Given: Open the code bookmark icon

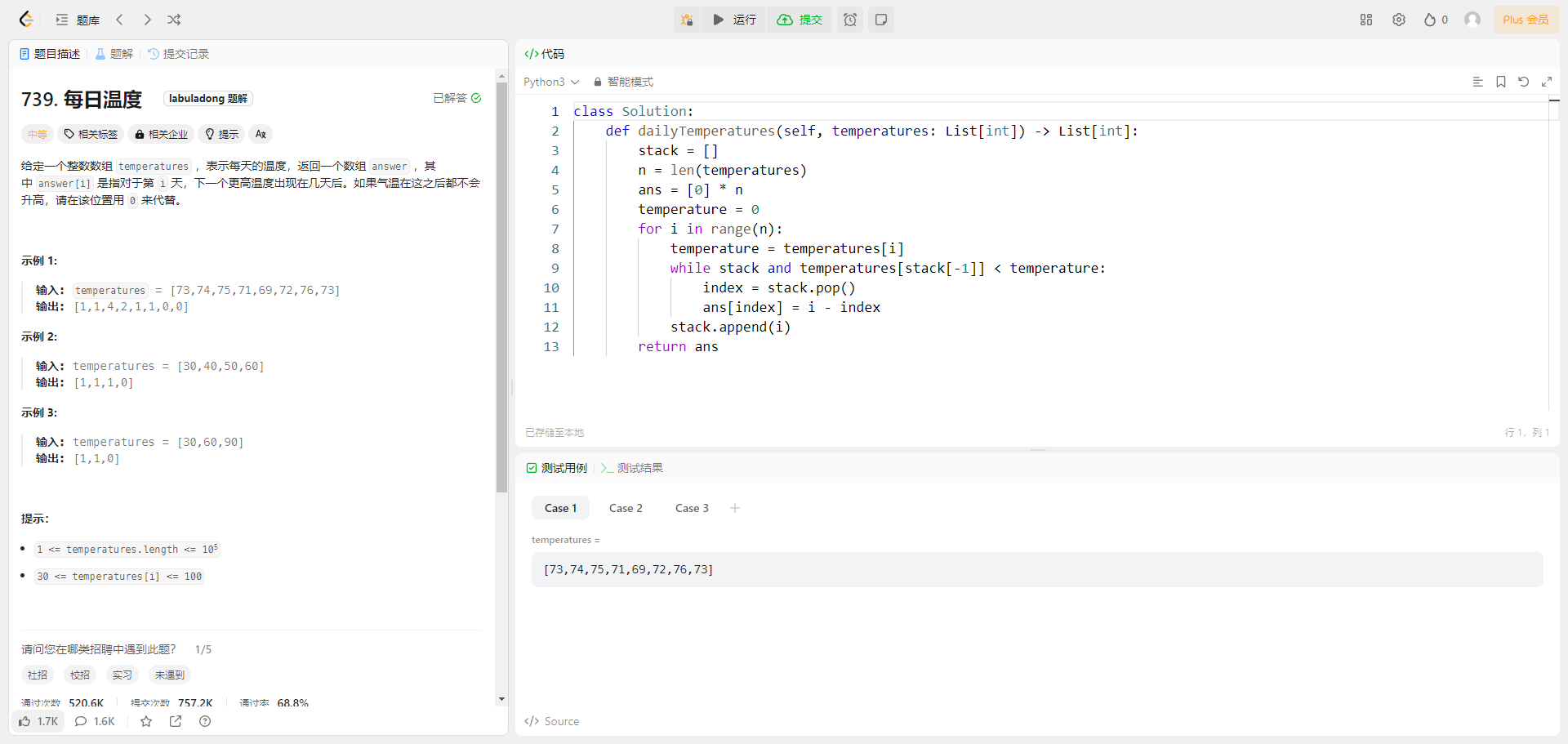Looking at the screenshot, I should (x=1501, y=82).
